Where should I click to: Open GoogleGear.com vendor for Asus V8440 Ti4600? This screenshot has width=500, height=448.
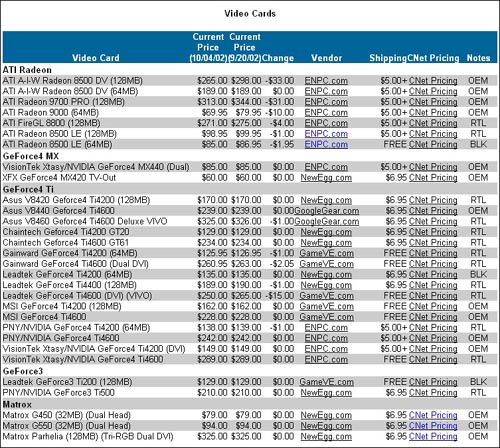(x=327, y=211)
